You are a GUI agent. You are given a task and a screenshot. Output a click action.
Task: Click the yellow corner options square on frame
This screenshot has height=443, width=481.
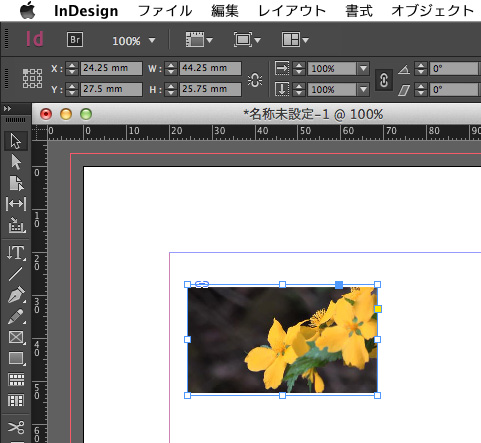click(378, 309)
